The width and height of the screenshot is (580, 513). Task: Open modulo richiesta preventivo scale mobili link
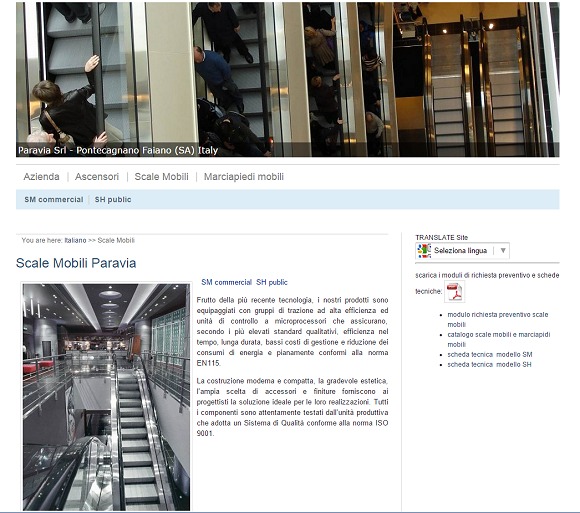click(498, 320)
